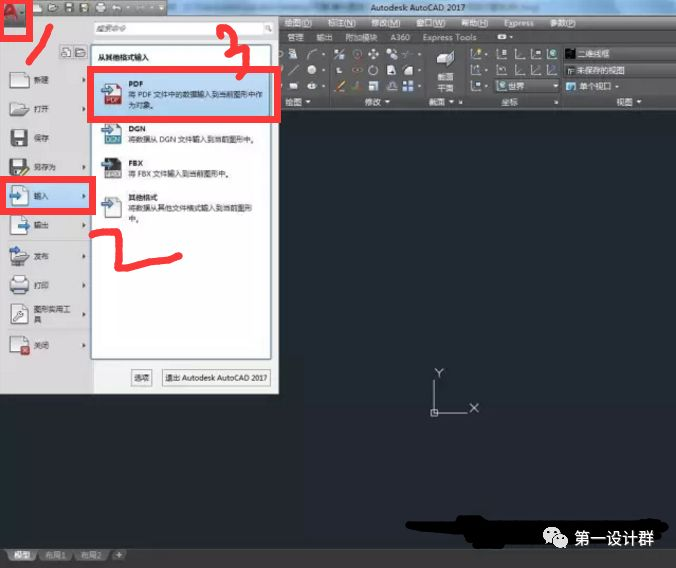The height and width of the screenshot is (568, 676).
Task: Click the 打印 (Print) printer icon
Action: coord(20,285)
